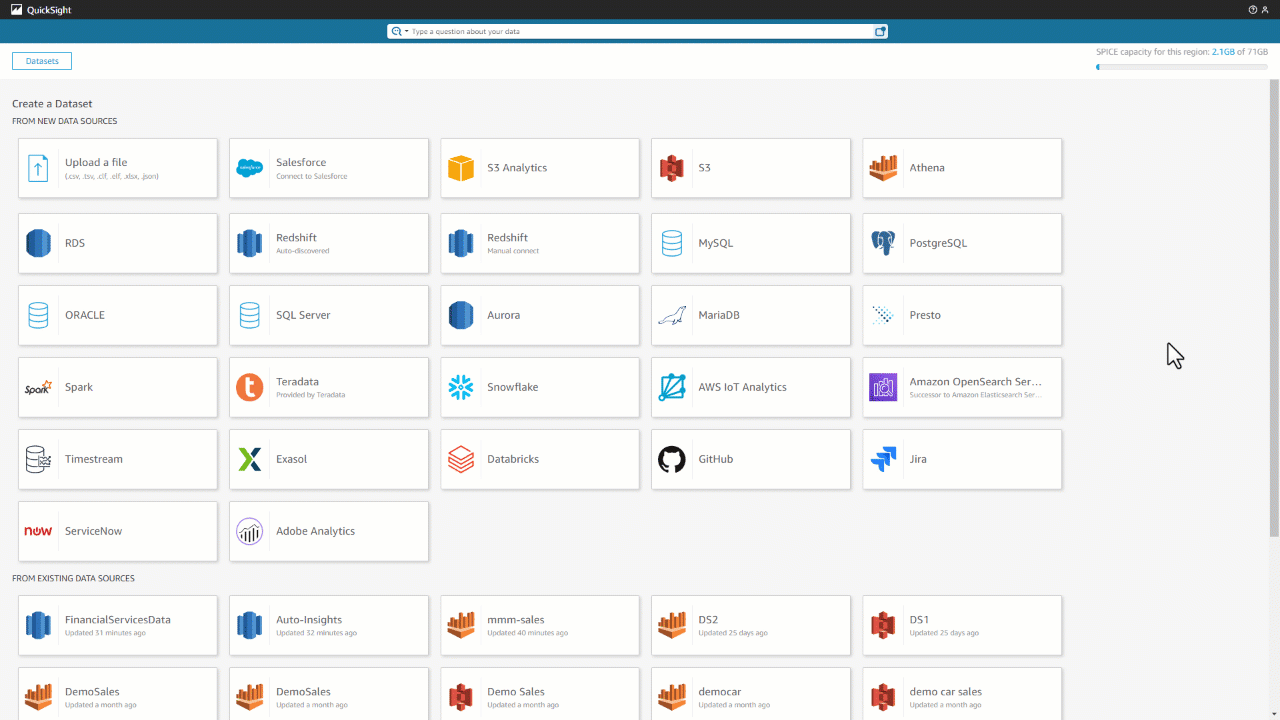Click the Teradata orange icon
Viewport: 1280px width, 720px height.
click(x=249, y=387)
